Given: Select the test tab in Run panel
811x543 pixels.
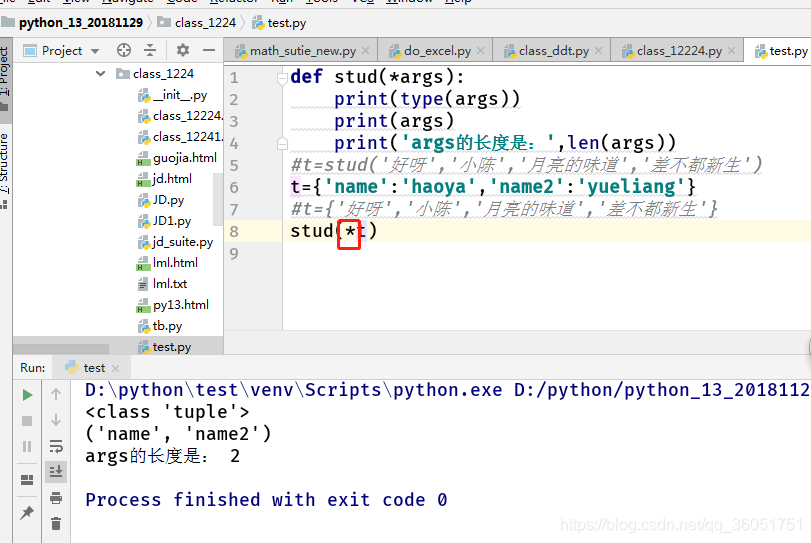Looking at the screenshot, I should [x=93, y=368].
